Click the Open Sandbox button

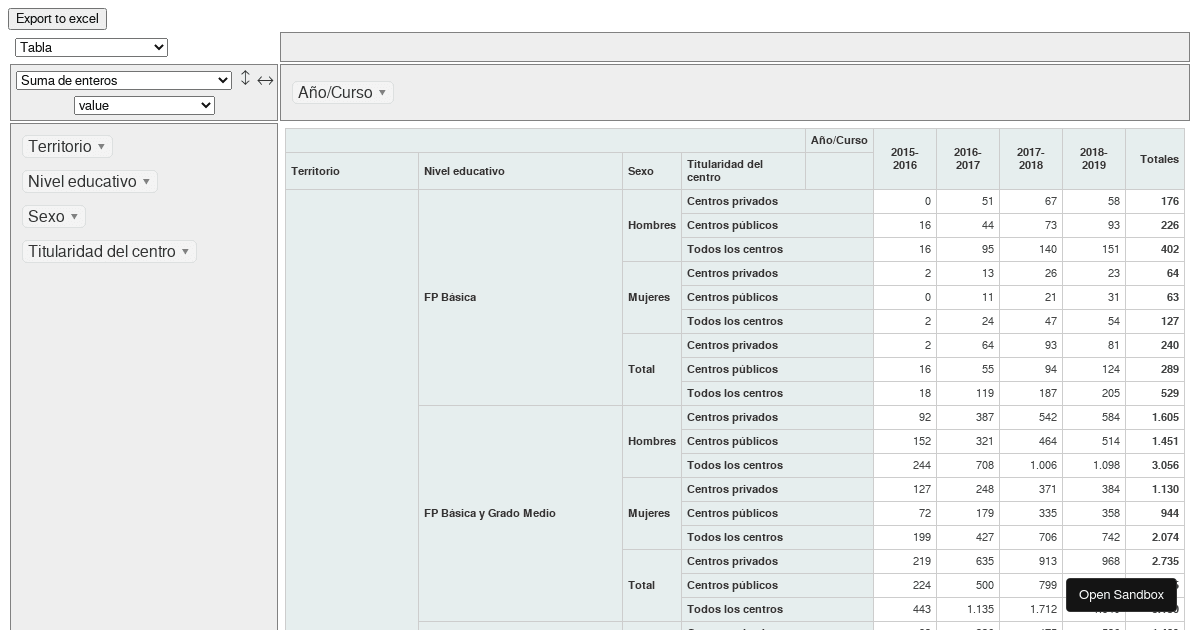tap(1121, 595)
